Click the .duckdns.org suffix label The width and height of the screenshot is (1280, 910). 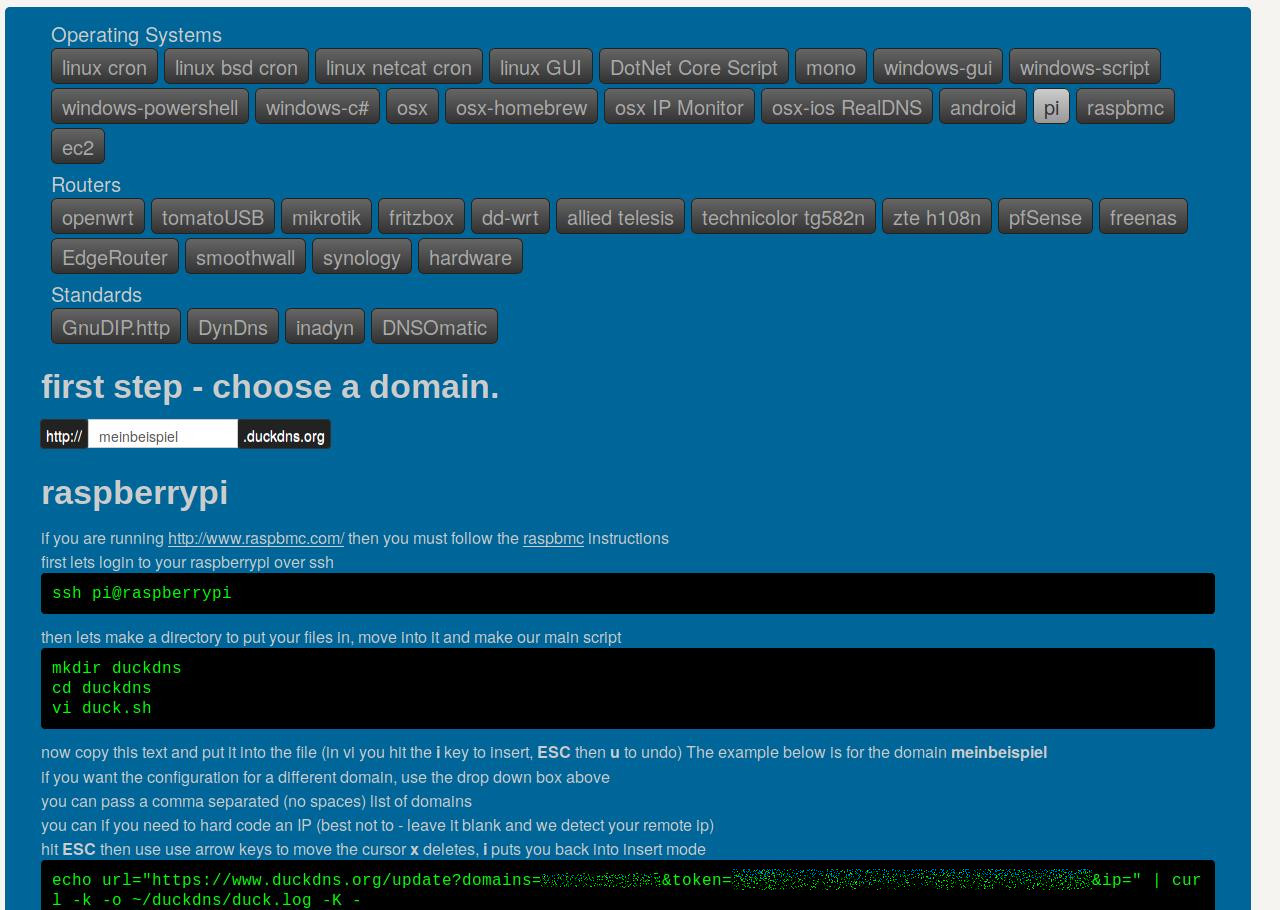point(284,436)
